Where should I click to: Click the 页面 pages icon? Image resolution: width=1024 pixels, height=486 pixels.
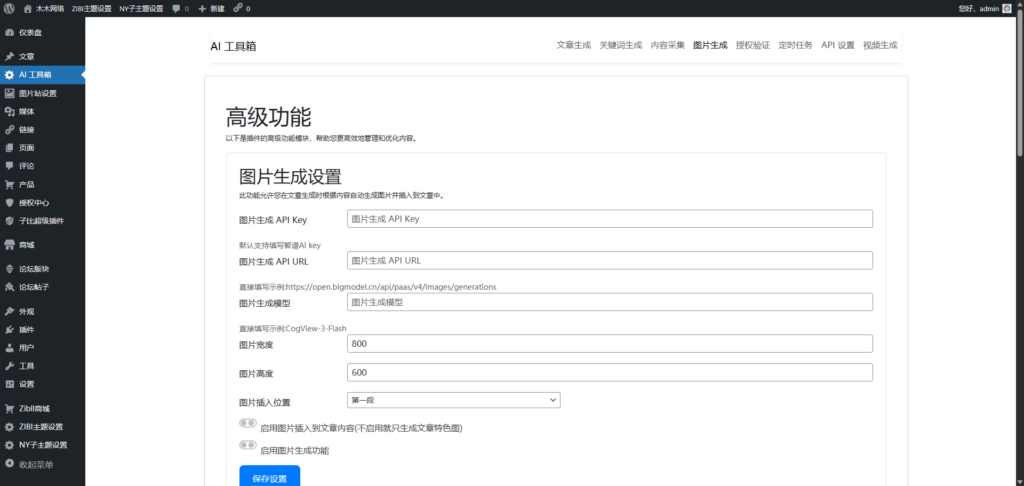tap(9, 148)
